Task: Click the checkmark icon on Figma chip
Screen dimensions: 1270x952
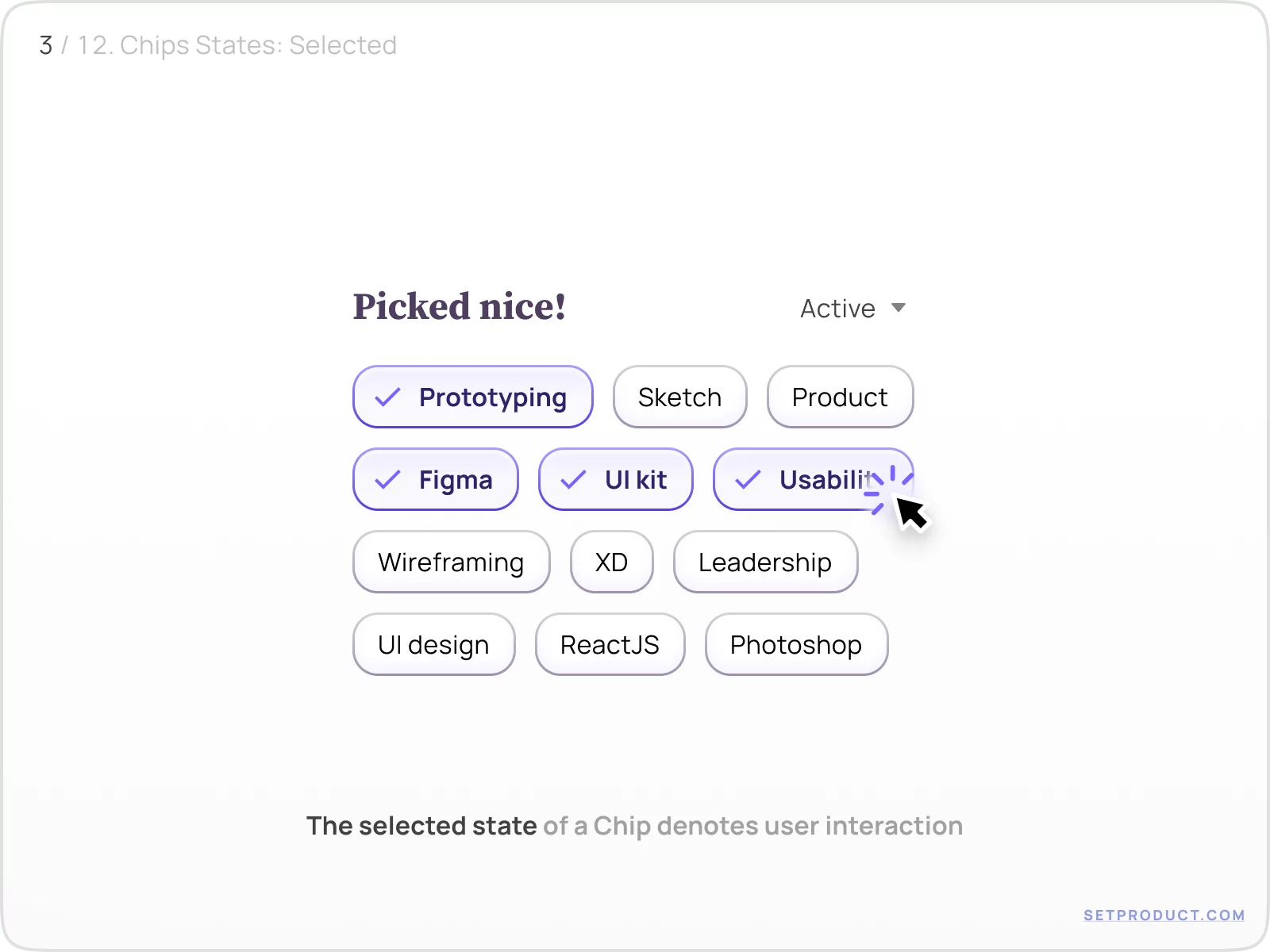Action: coord(389,479)
